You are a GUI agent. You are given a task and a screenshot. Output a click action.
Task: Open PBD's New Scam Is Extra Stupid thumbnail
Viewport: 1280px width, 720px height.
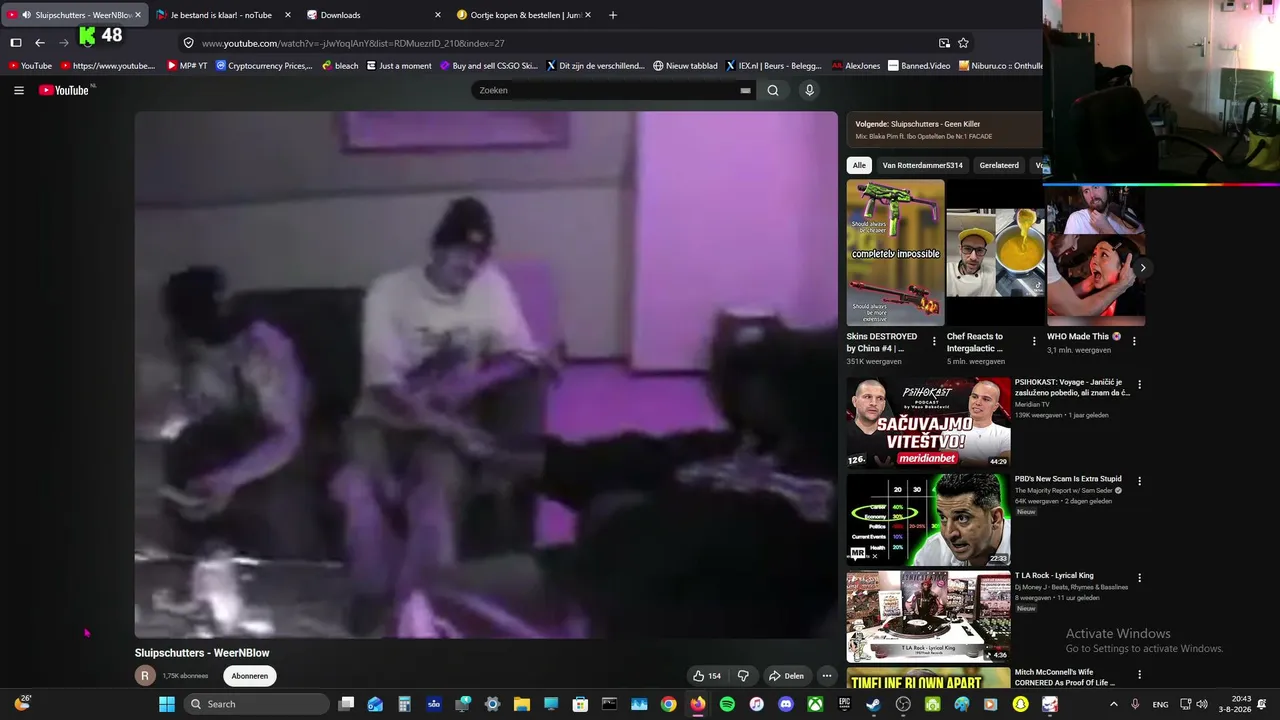point(928,519)
